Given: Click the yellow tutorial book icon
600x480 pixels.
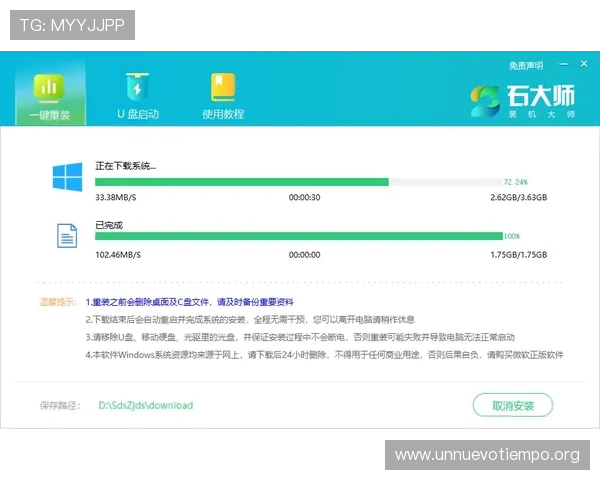Looking at the screenshot, I should point(223,87).
